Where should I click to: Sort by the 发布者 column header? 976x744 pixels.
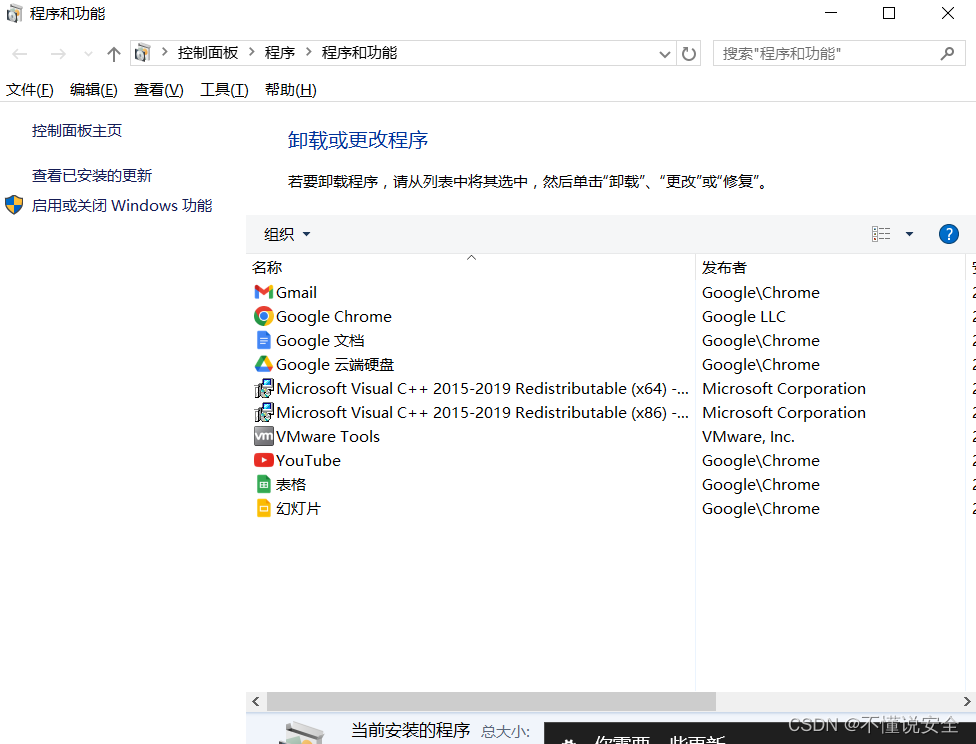click(830, 267)
